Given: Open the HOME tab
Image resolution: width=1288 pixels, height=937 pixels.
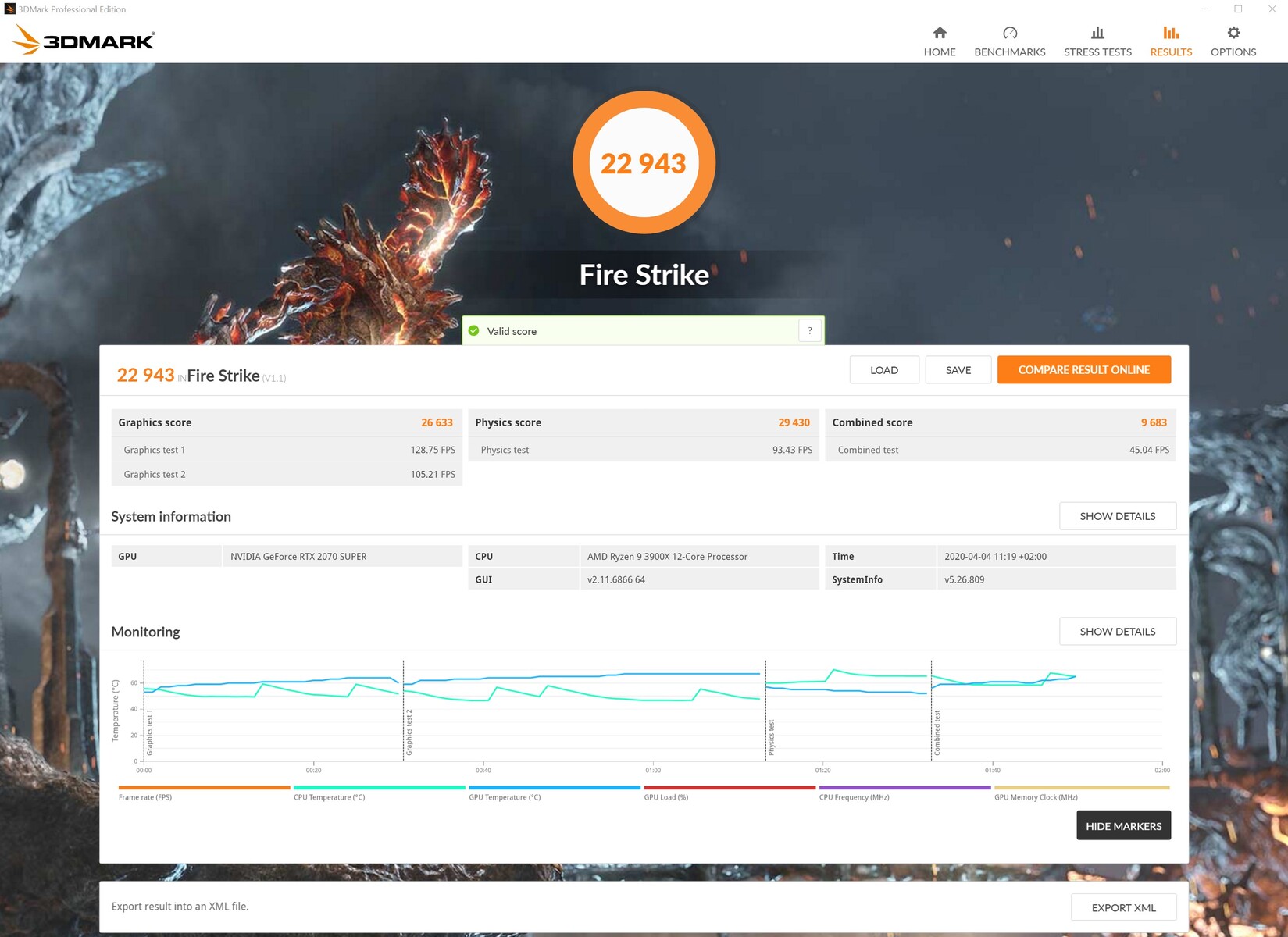Looking at the screenshot, I should (940, 42).
